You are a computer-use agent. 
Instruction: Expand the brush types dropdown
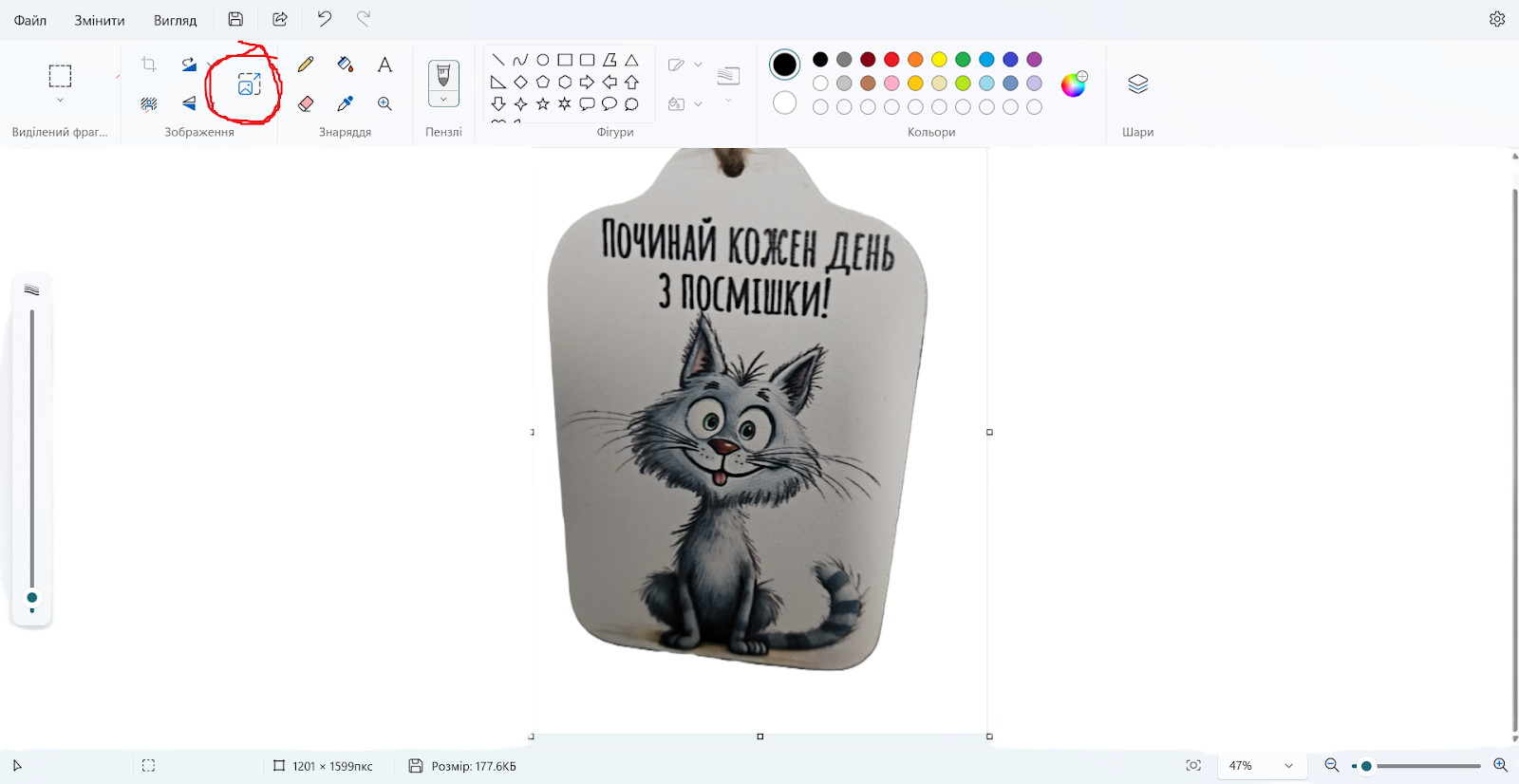click(x=443, y=99)
